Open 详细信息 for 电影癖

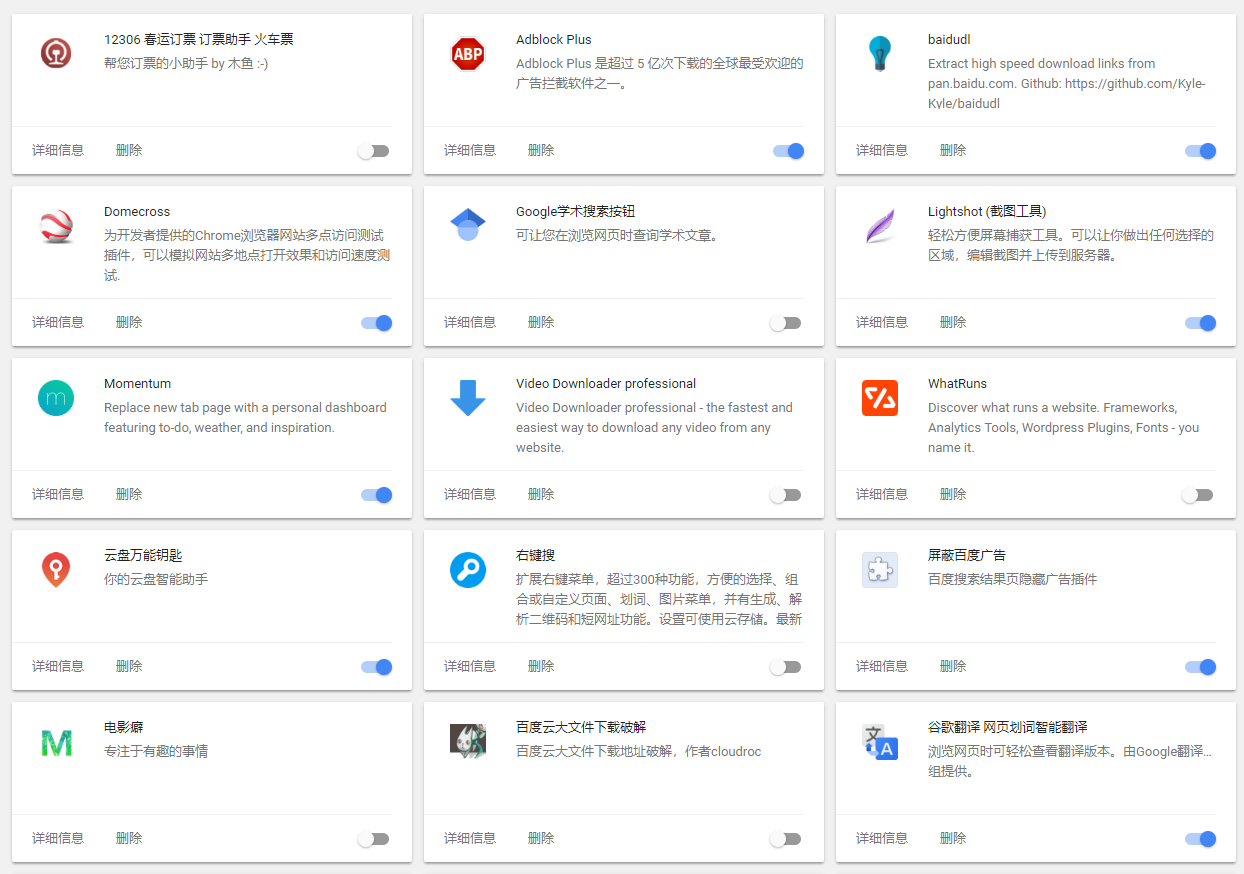(58, 838)
